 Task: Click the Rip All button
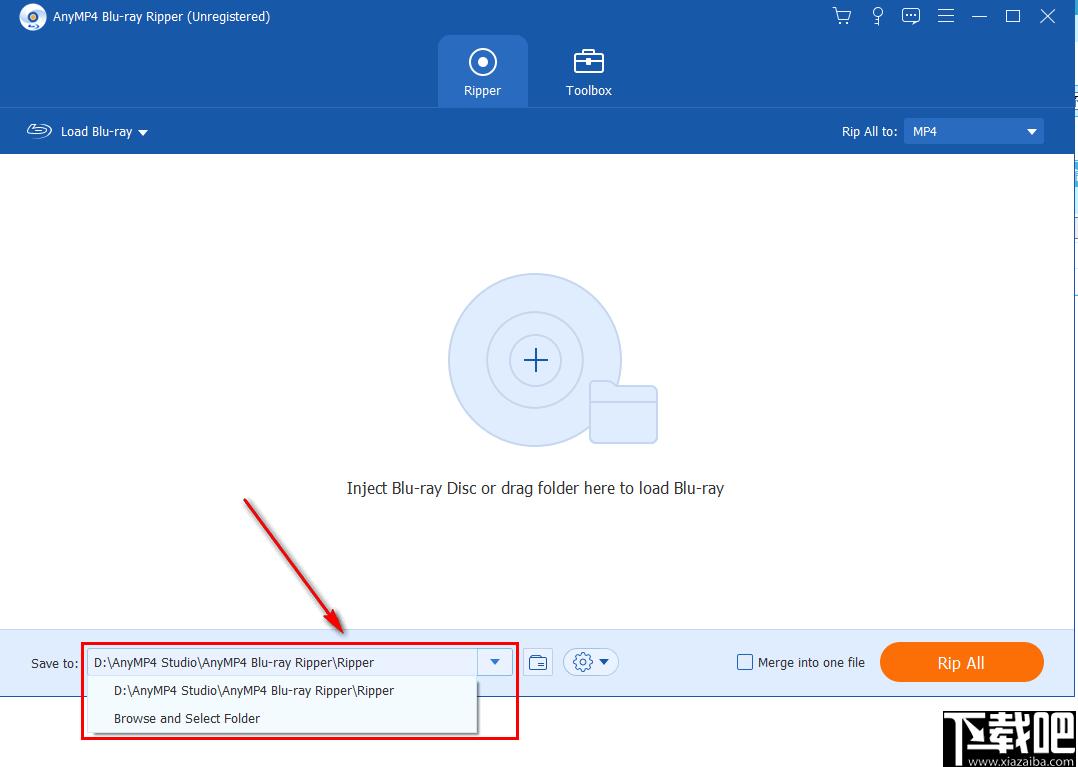click(x=961, y=663)
